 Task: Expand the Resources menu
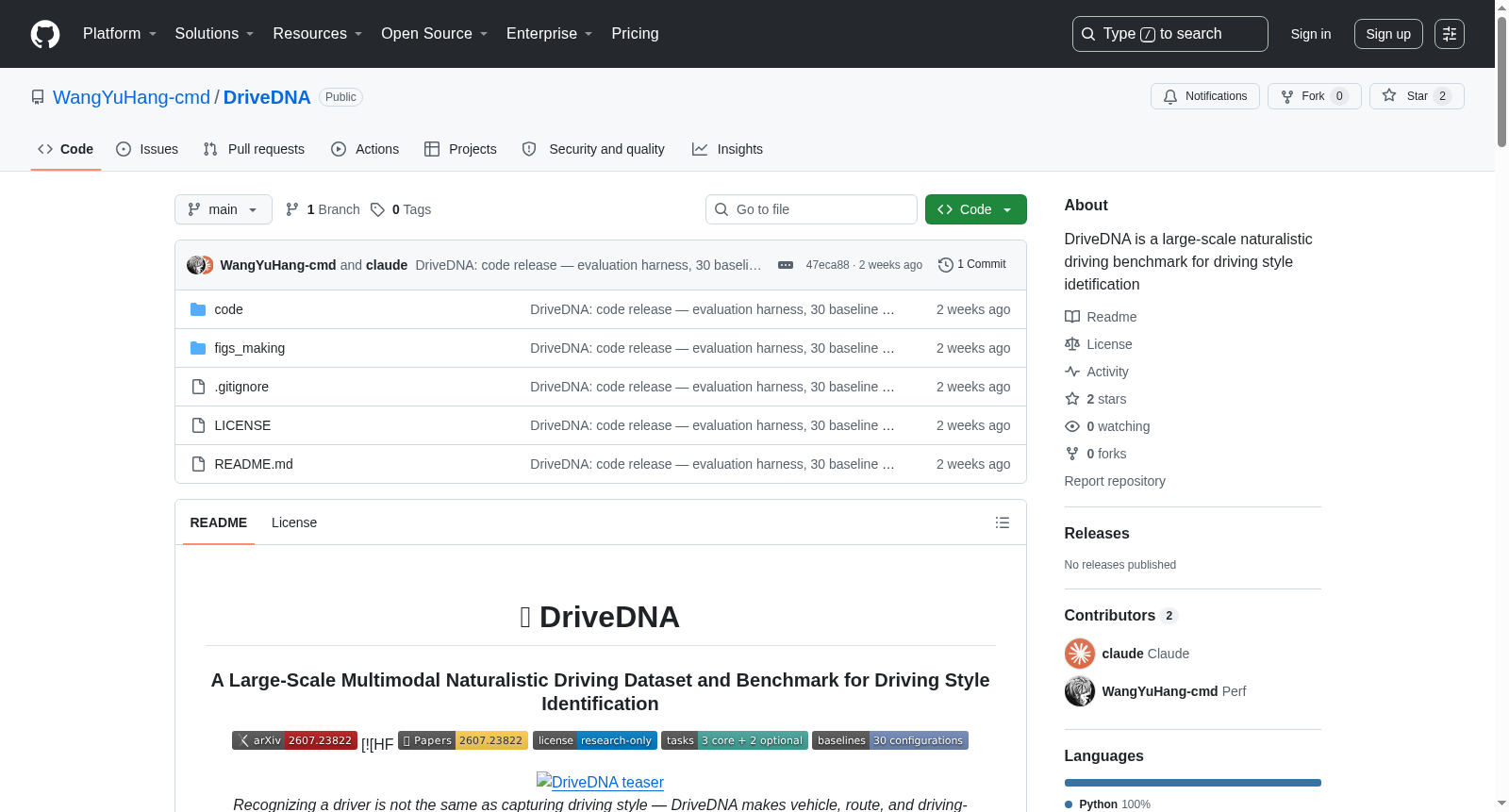point(318,34)
